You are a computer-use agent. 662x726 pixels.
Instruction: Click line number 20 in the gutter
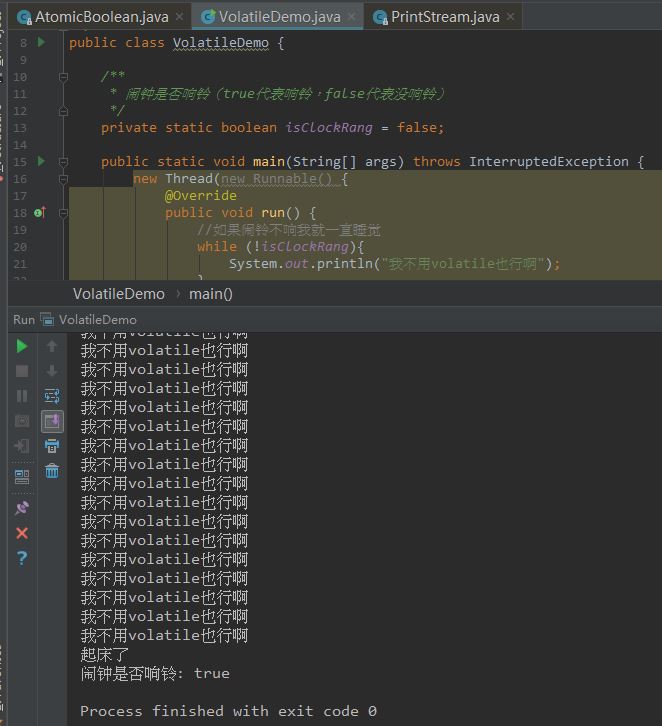tap(19, 247)
